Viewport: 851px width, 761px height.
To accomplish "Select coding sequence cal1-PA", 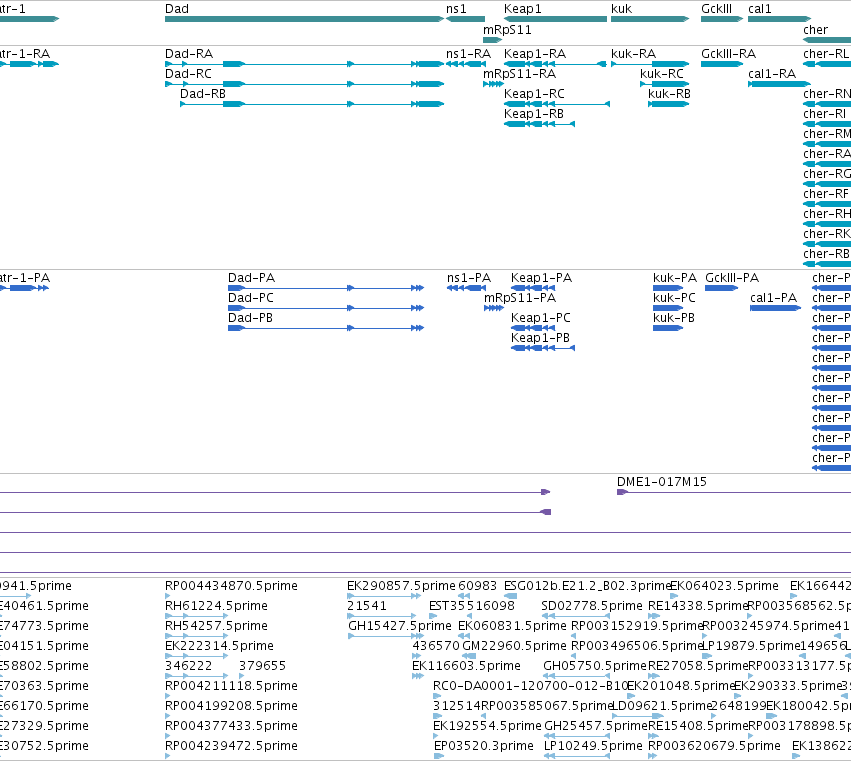I will [x=773, y=298].
